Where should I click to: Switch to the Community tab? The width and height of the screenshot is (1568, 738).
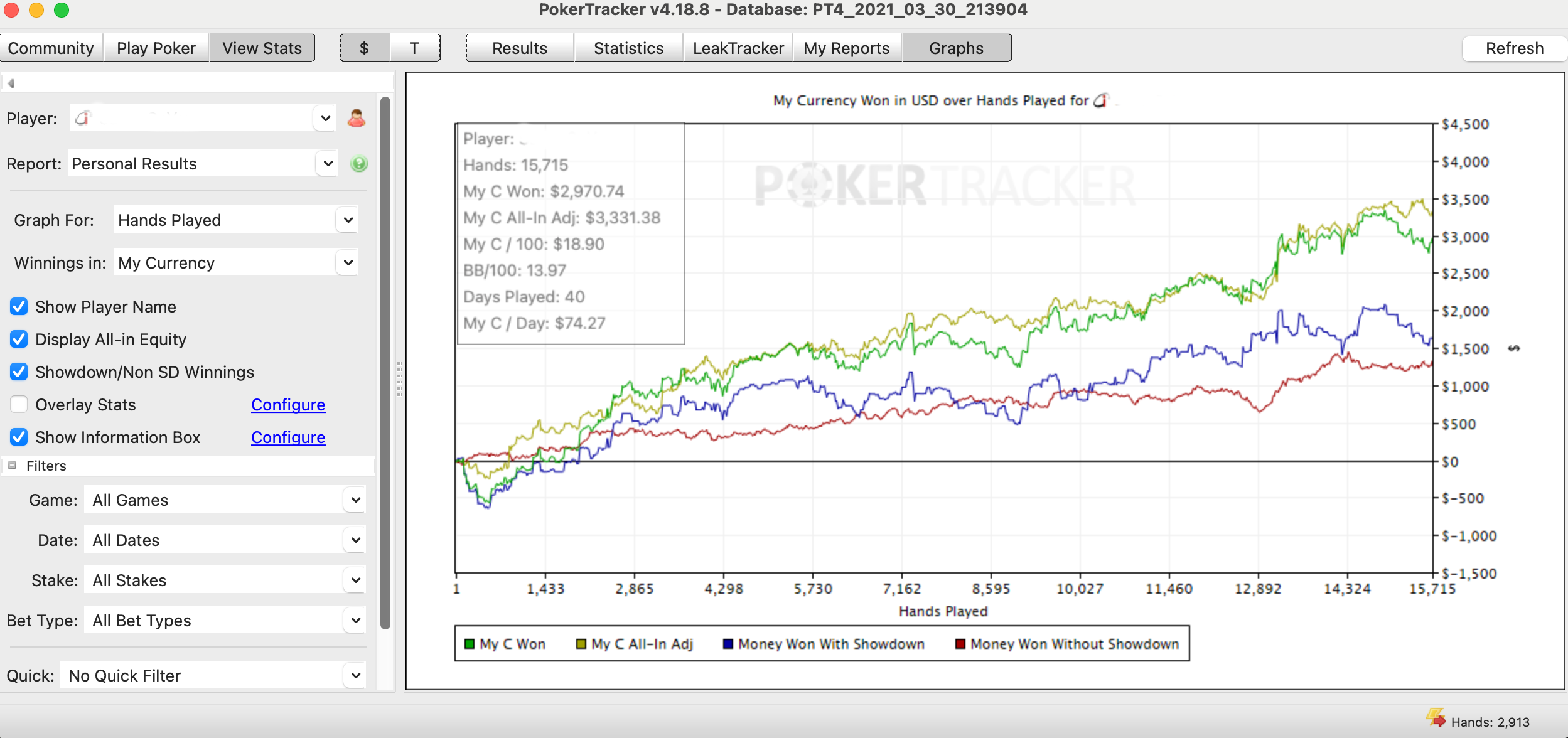point(51,48)
